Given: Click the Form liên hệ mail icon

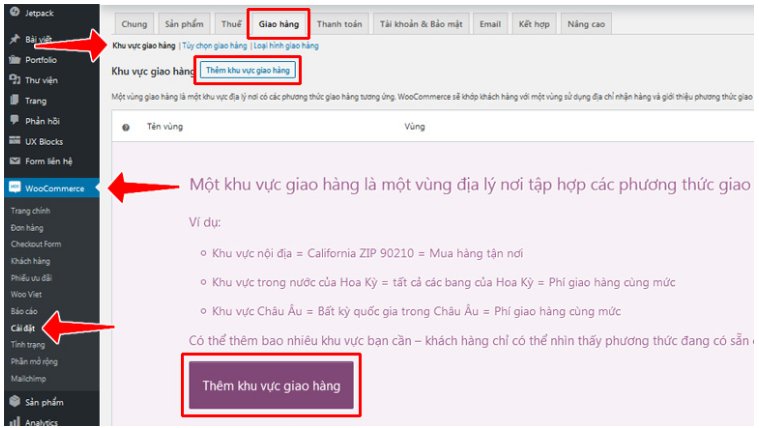Looking at the screenshot, I should point(13,161).
